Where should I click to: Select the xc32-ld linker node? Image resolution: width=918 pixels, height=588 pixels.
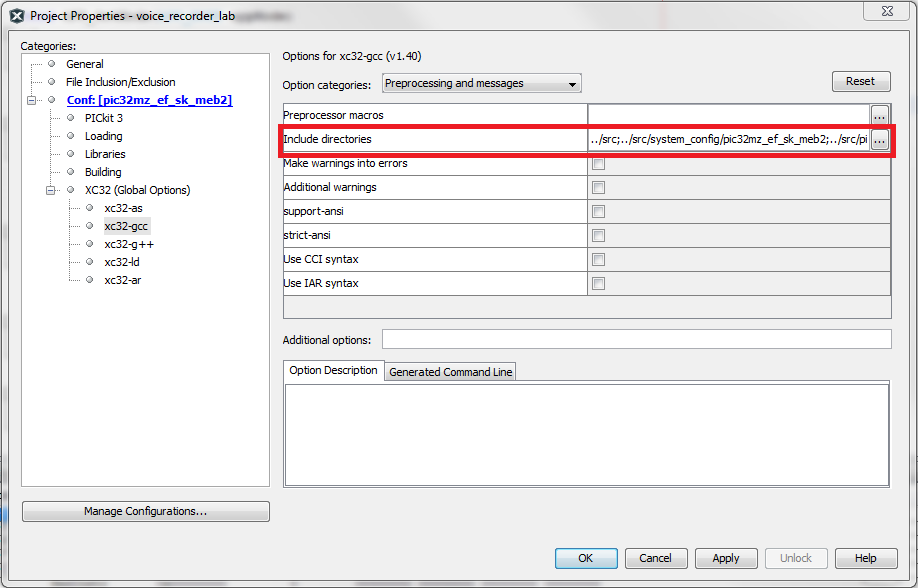pos(121,262)
